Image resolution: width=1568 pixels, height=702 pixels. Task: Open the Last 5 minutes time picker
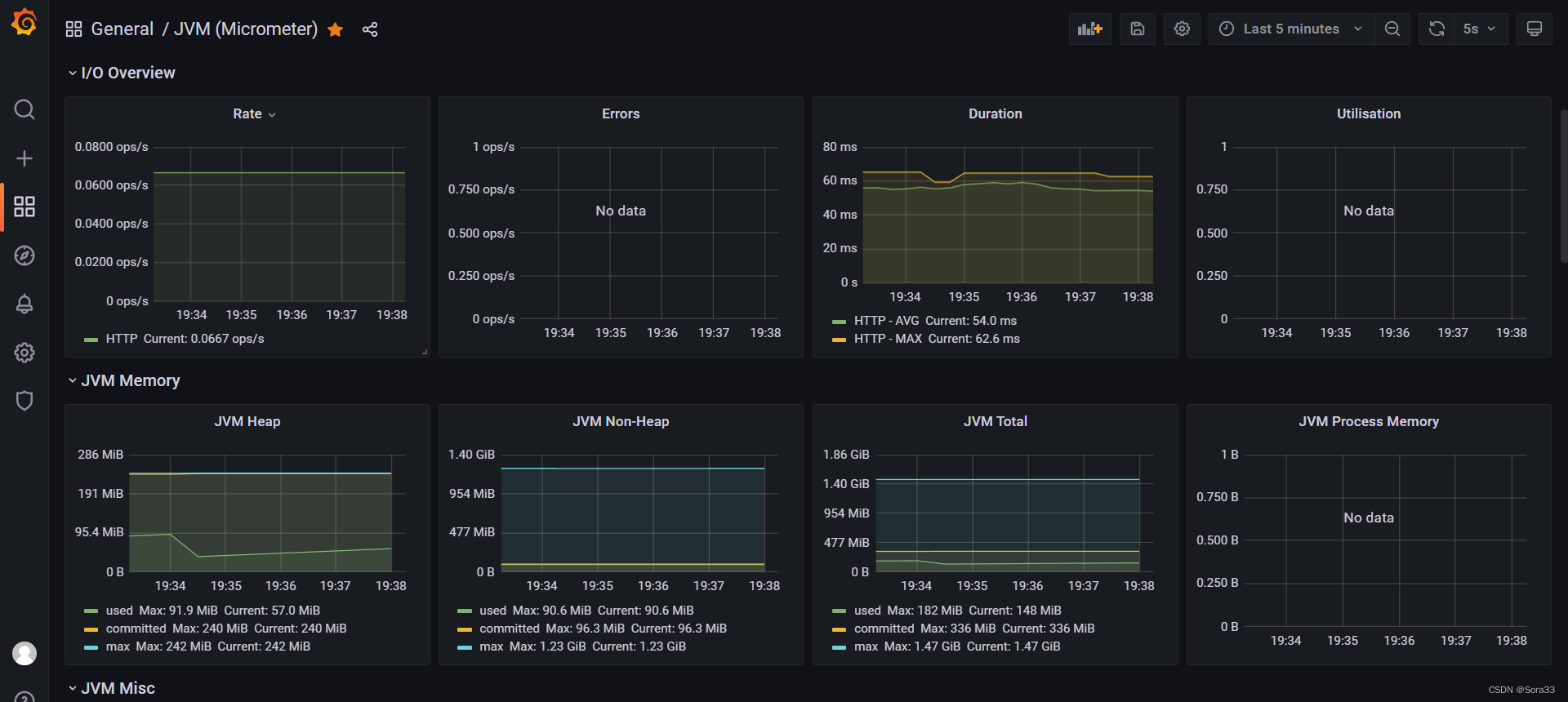tap(1290, 29)
